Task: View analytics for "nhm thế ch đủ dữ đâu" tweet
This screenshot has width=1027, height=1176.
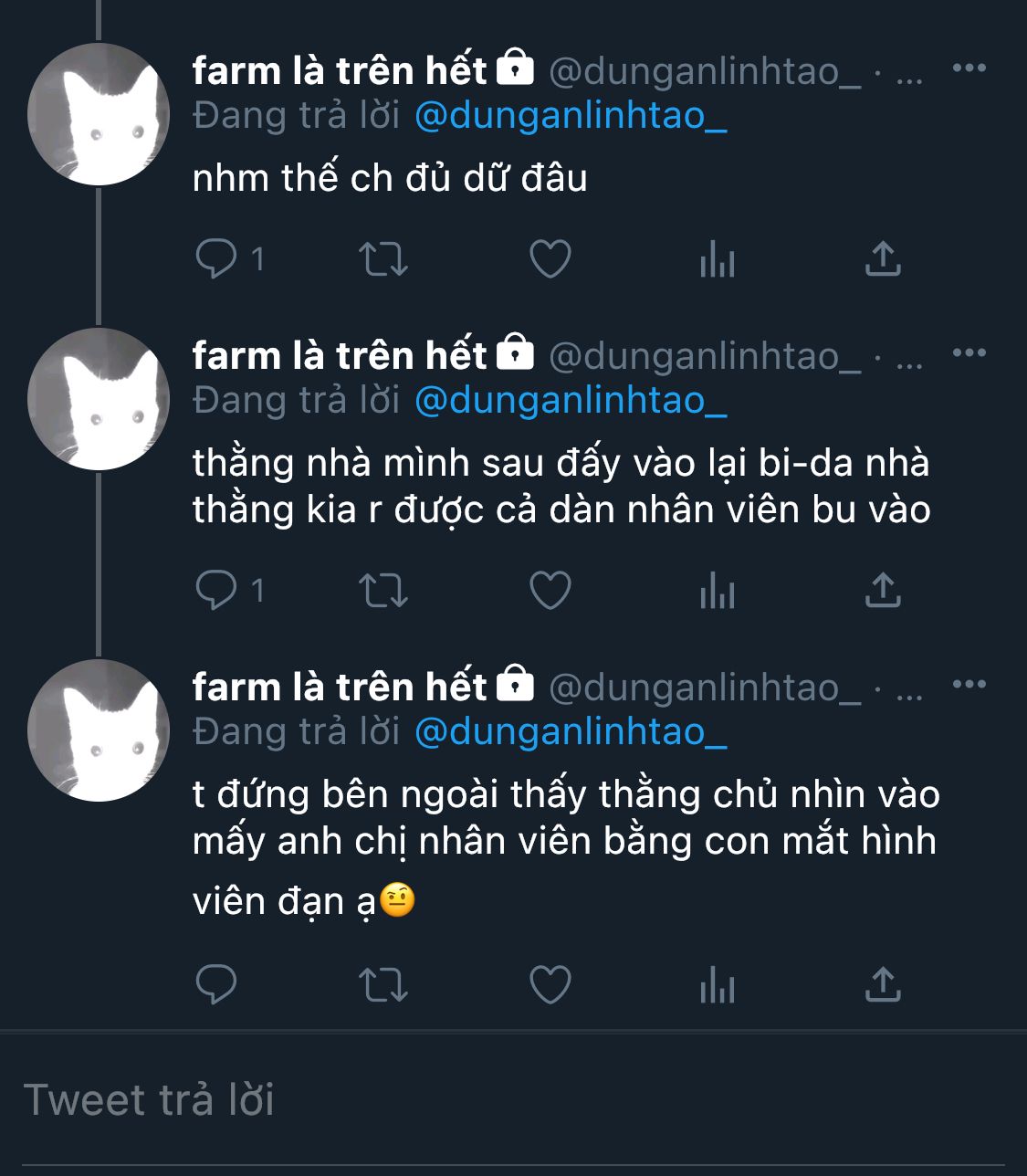Action: (717, 259)
